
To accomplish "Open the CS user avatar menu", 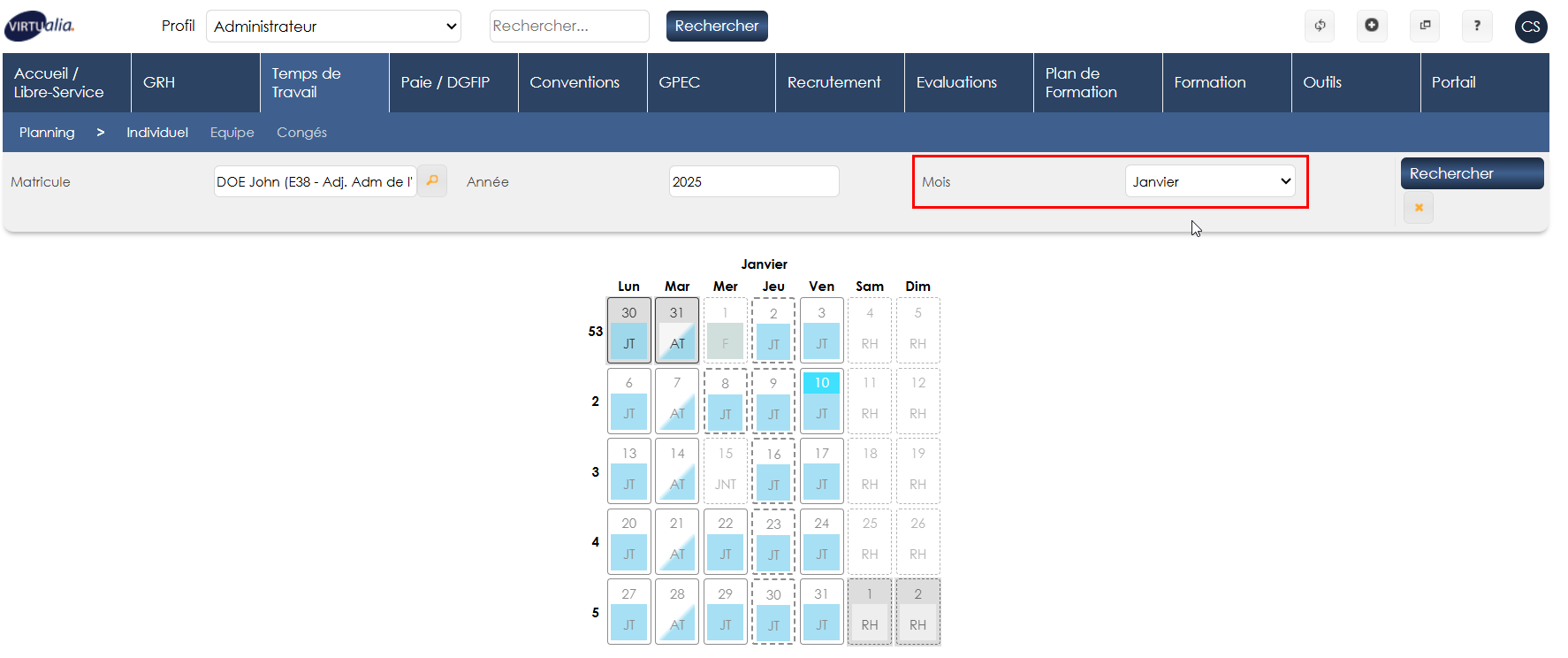I will tap(1531, 27).
